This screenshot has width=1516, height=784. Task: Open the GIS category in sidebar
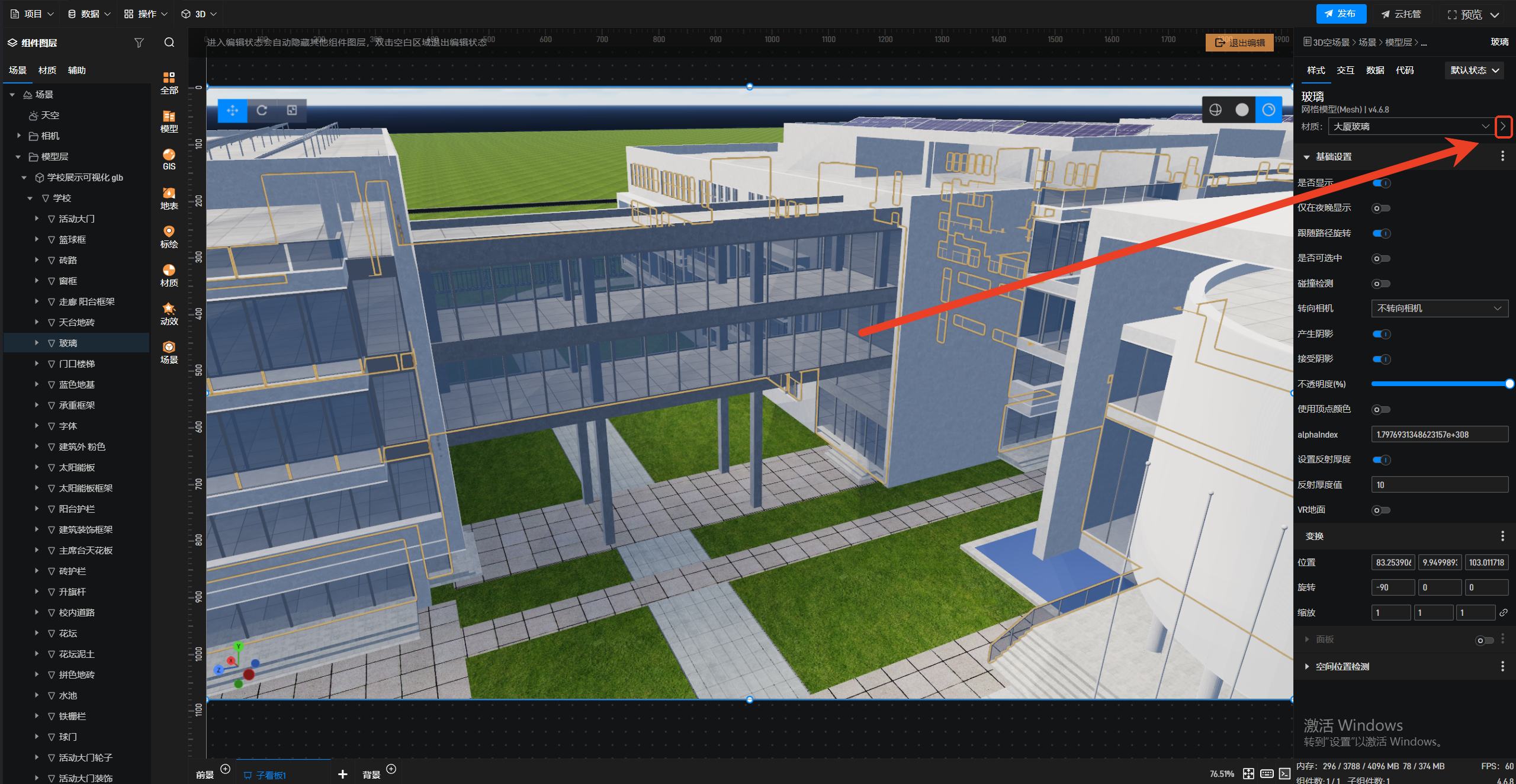(169, 159)
